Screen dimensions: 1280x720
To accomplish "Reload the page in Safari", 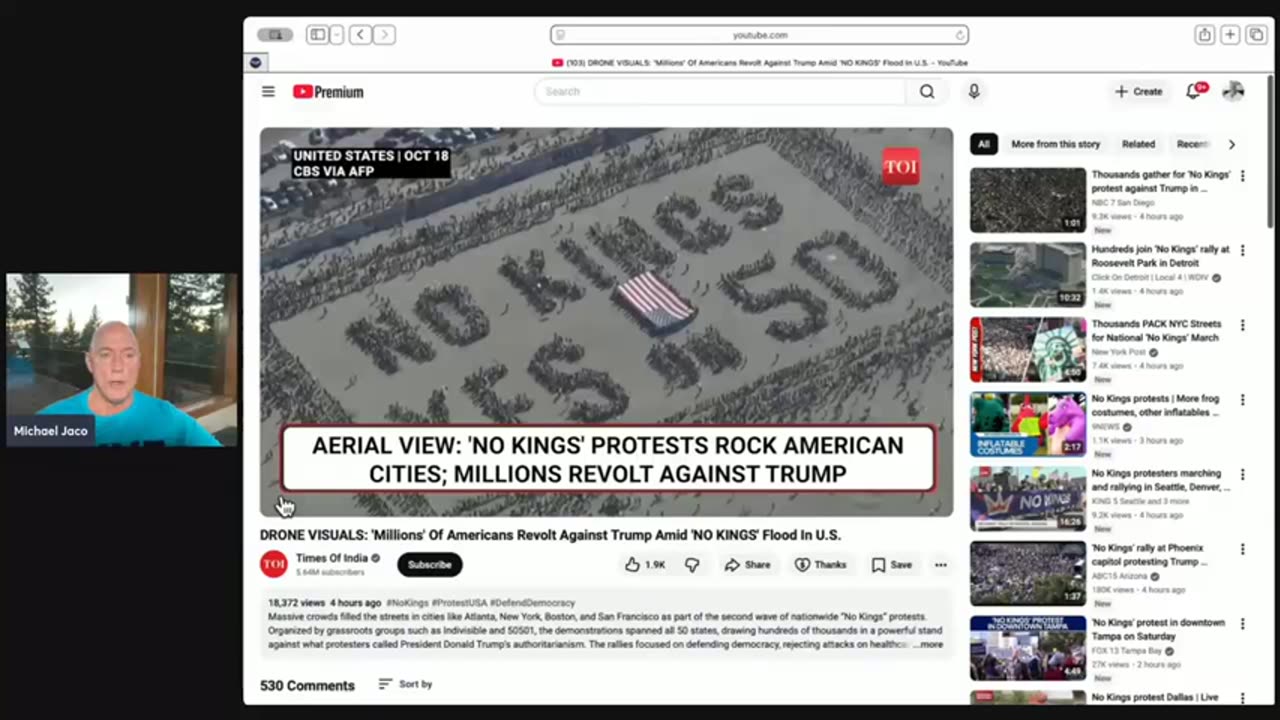I will coord(960,35).
